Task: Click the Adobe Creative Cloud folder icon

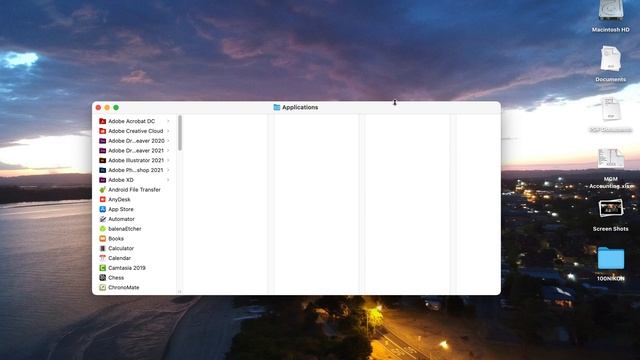Action: [x=102, y=131]
